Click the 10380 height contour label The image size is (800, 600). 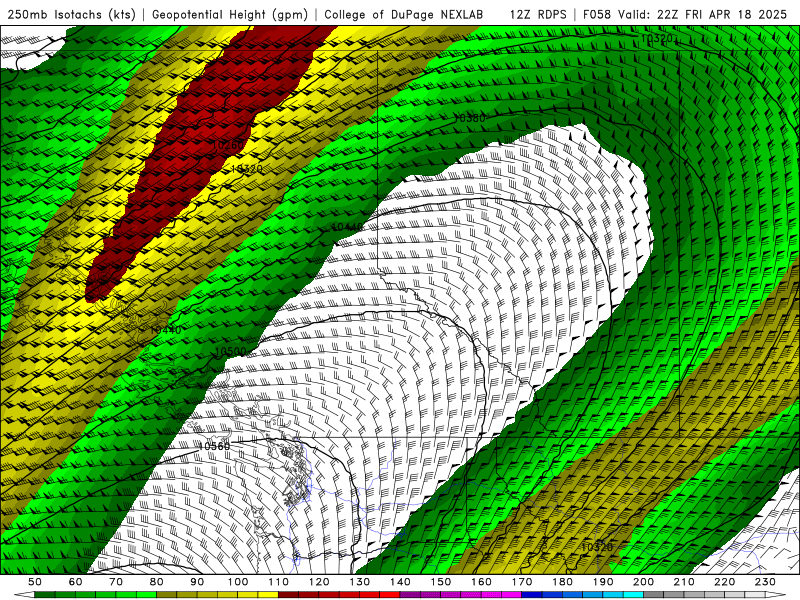[469, 118]
